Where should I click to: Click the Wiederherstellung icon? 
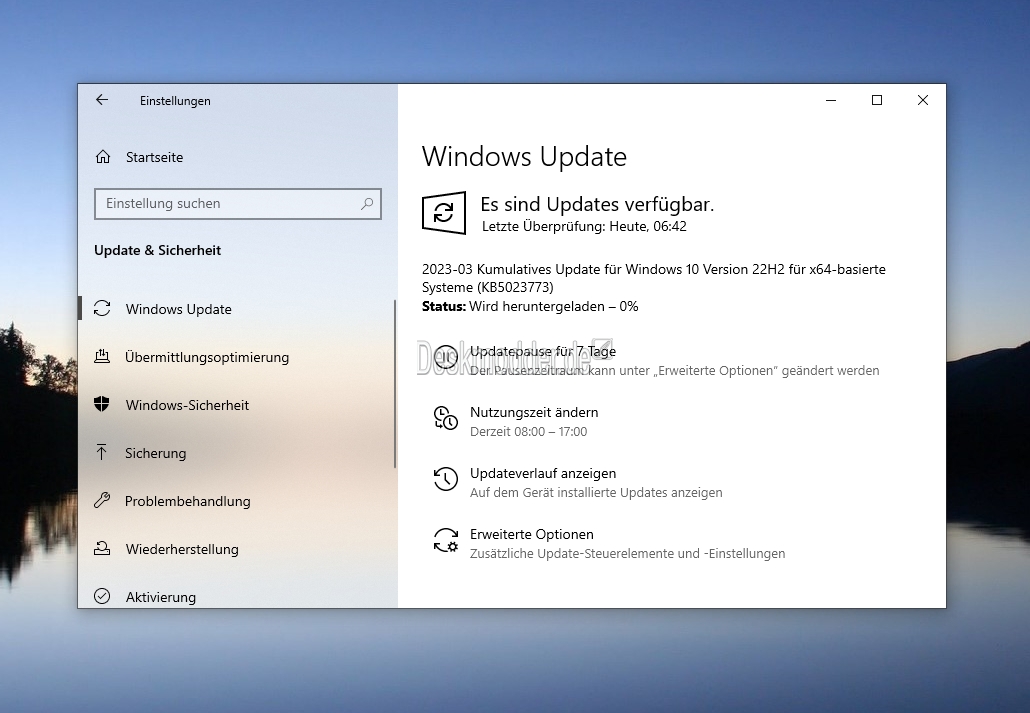102,548
